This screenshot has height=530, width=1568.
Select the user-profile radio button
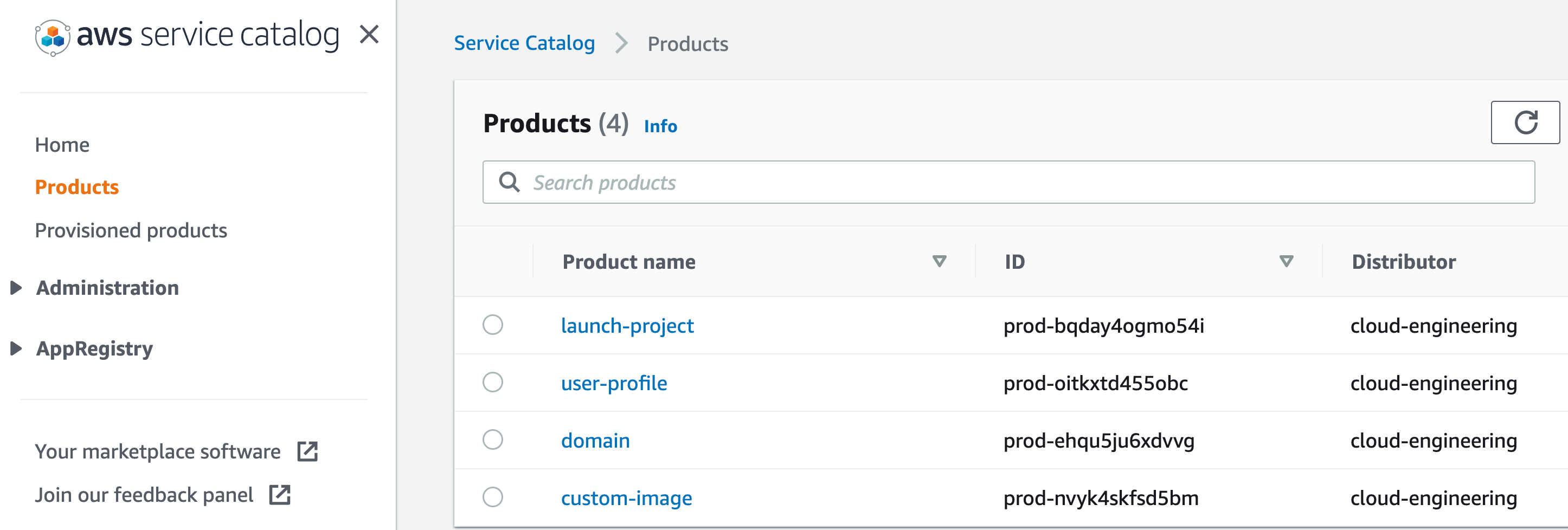point(492,382)
